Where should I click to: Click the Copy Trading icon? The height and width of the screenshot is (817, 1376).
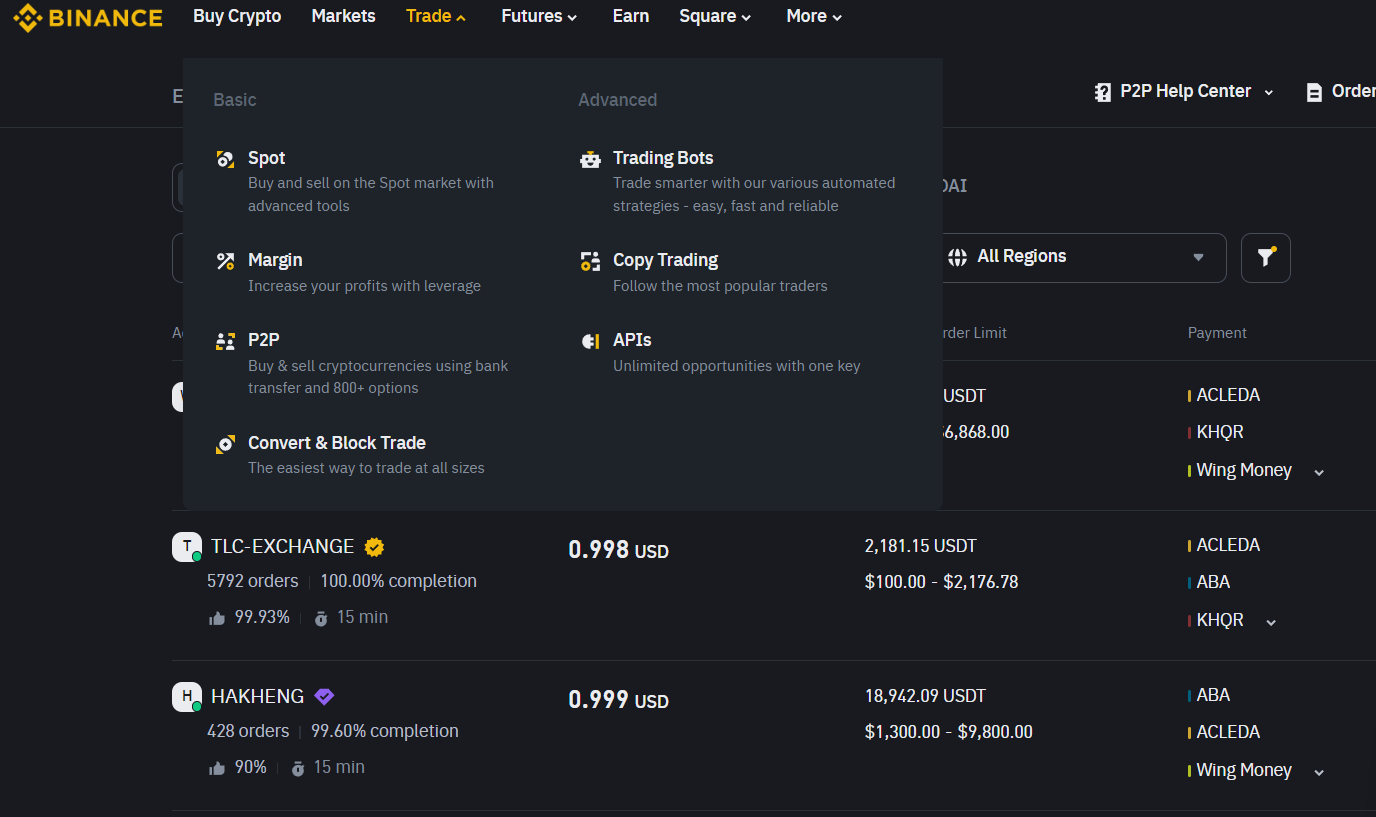coord(591,261)
